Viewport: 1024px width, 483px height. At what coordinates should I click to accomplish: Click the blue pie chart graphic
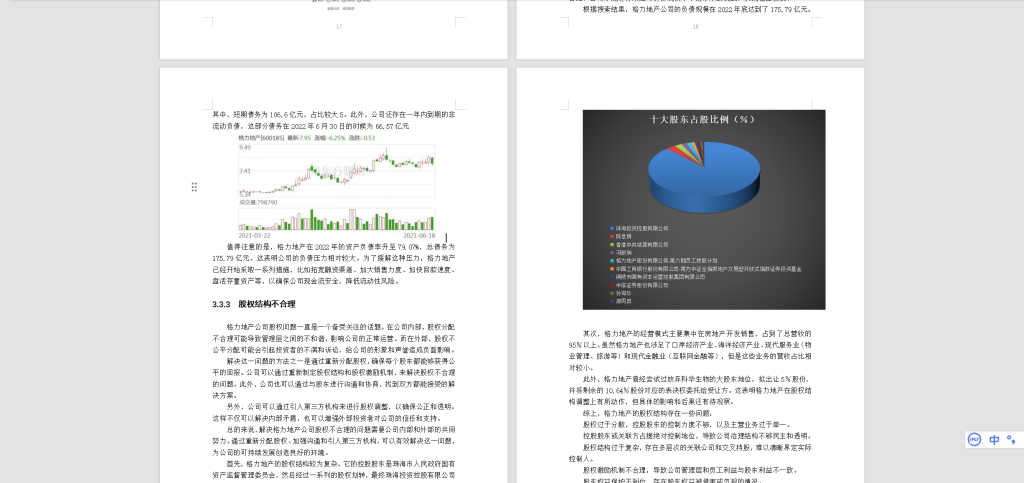coord(704,176)
